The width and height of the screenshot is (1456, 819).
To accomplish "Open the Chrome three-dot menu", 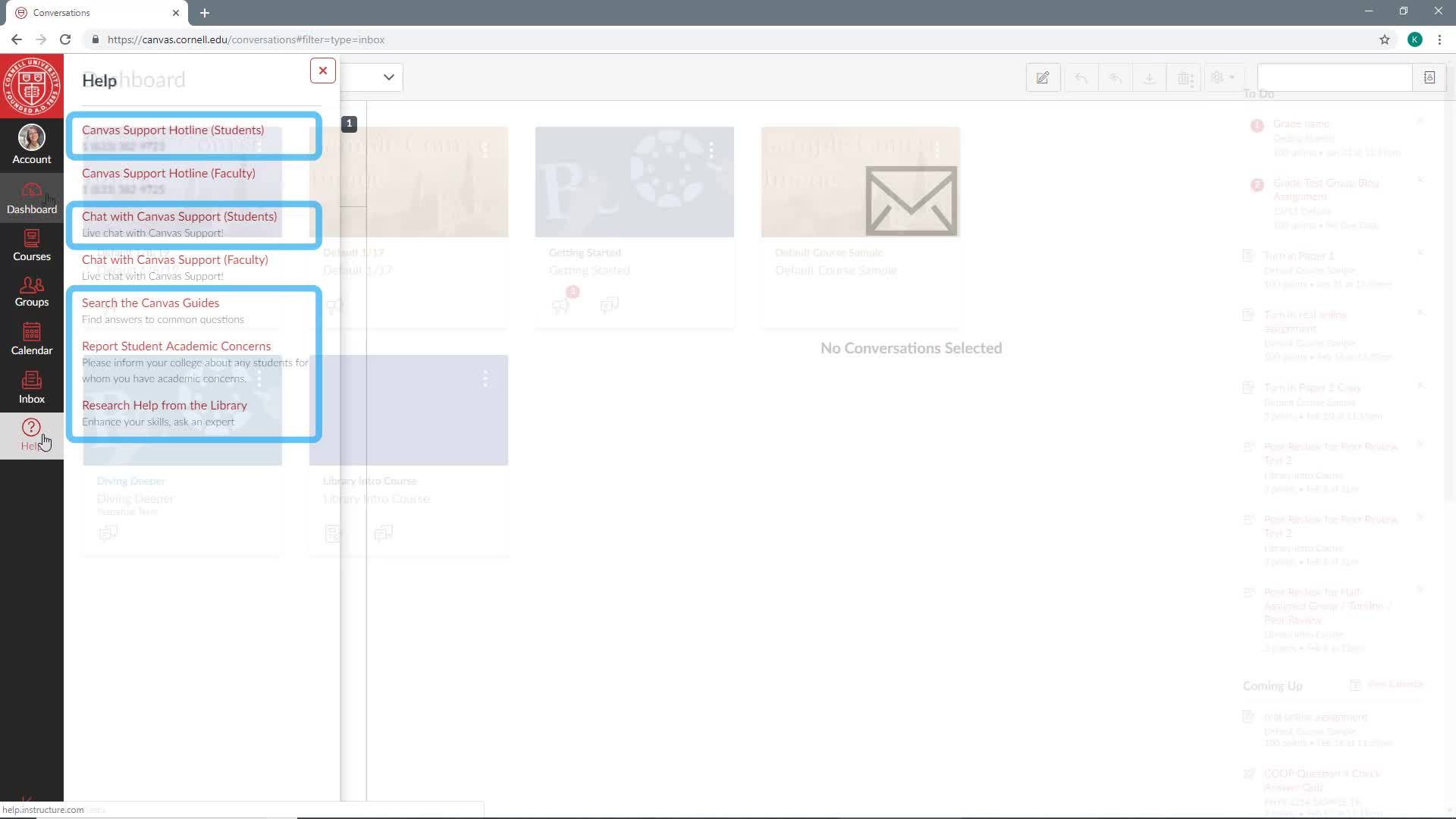I will [x=1440, y=39].
